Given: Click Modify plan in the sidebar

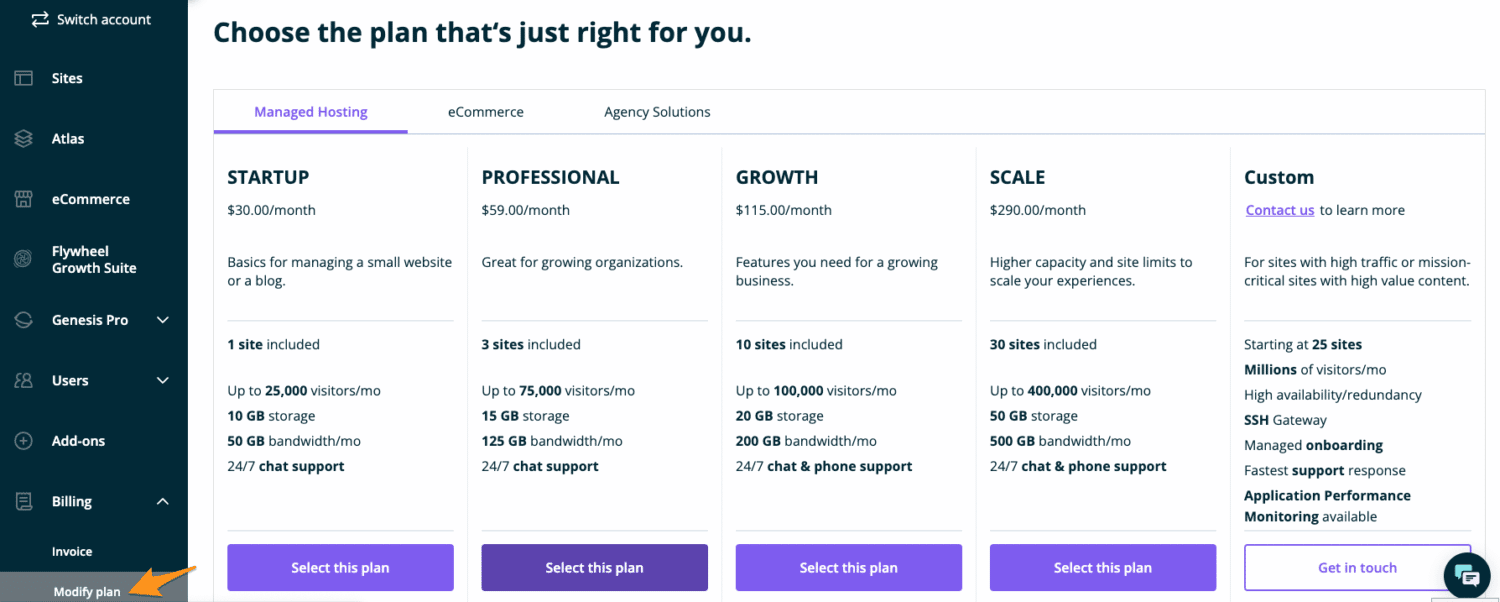Looking at the screenshot, I should click(x=85, y=590).
